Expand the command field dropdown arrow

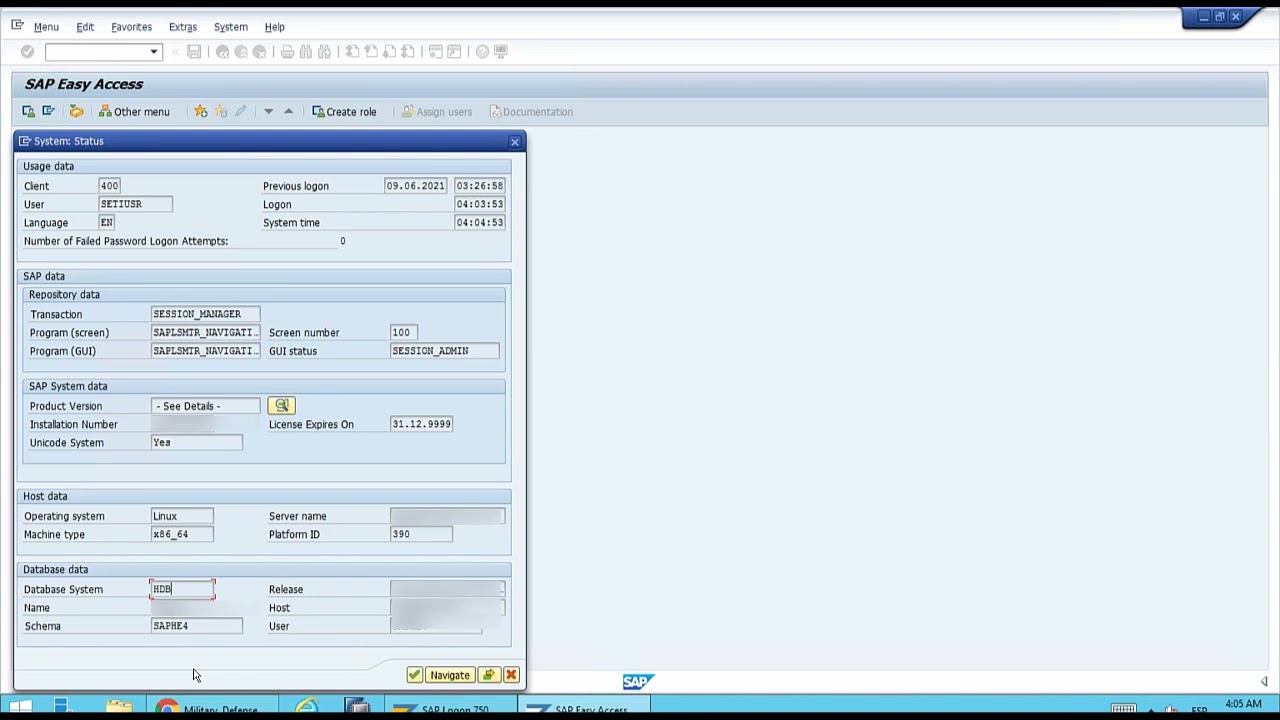pyautogui.click(x=154, y=51)
